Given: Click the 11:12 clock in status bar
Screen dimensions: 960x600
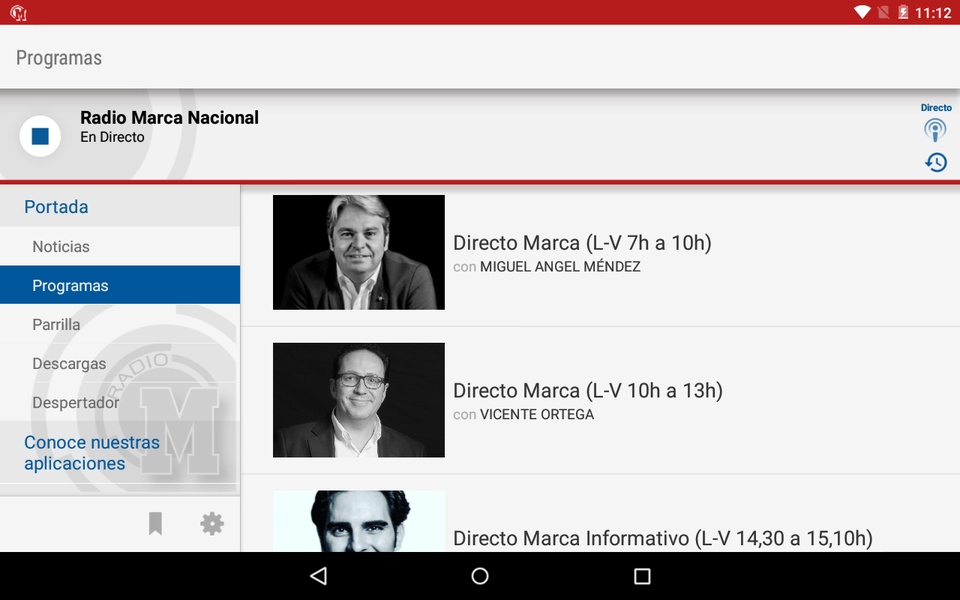Looking at the screenshot, I should pos(933,13).
